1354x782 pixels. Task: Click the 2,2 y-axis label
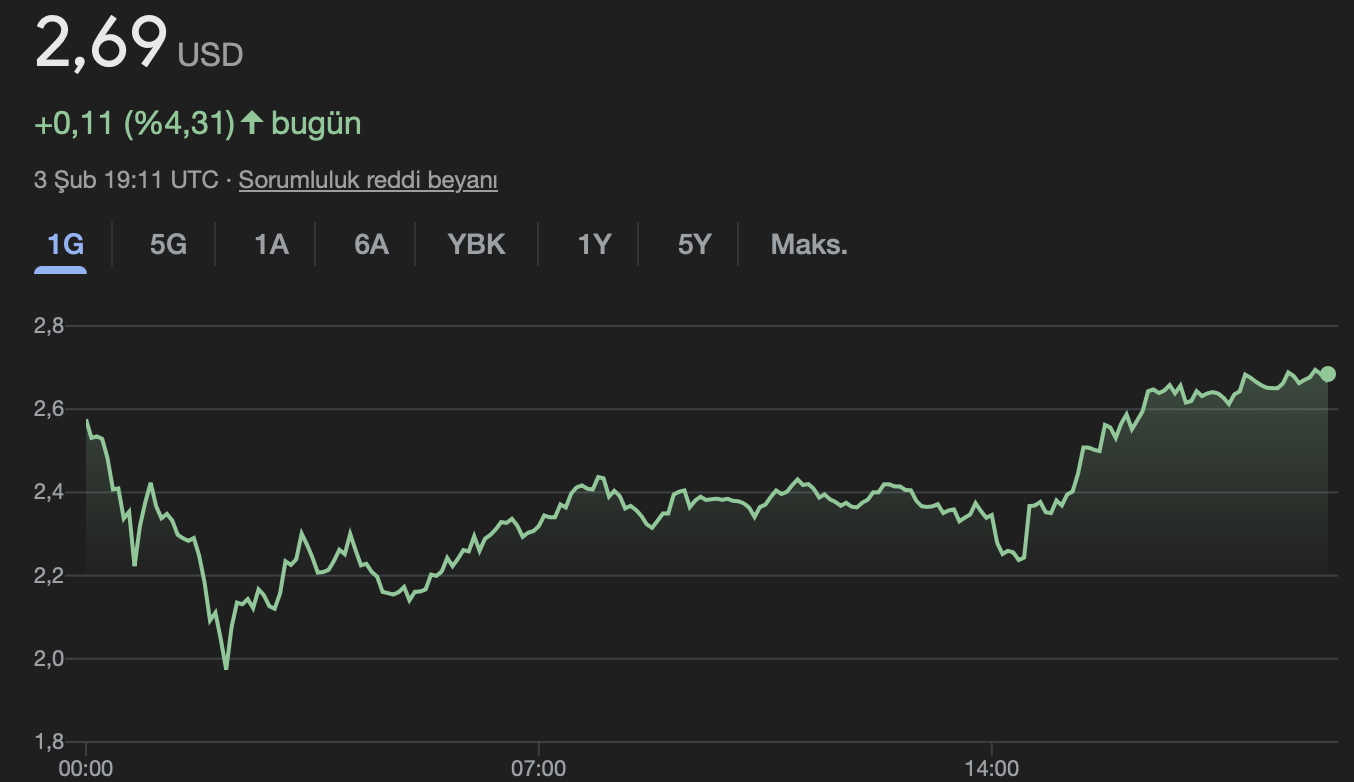(49, 575)
